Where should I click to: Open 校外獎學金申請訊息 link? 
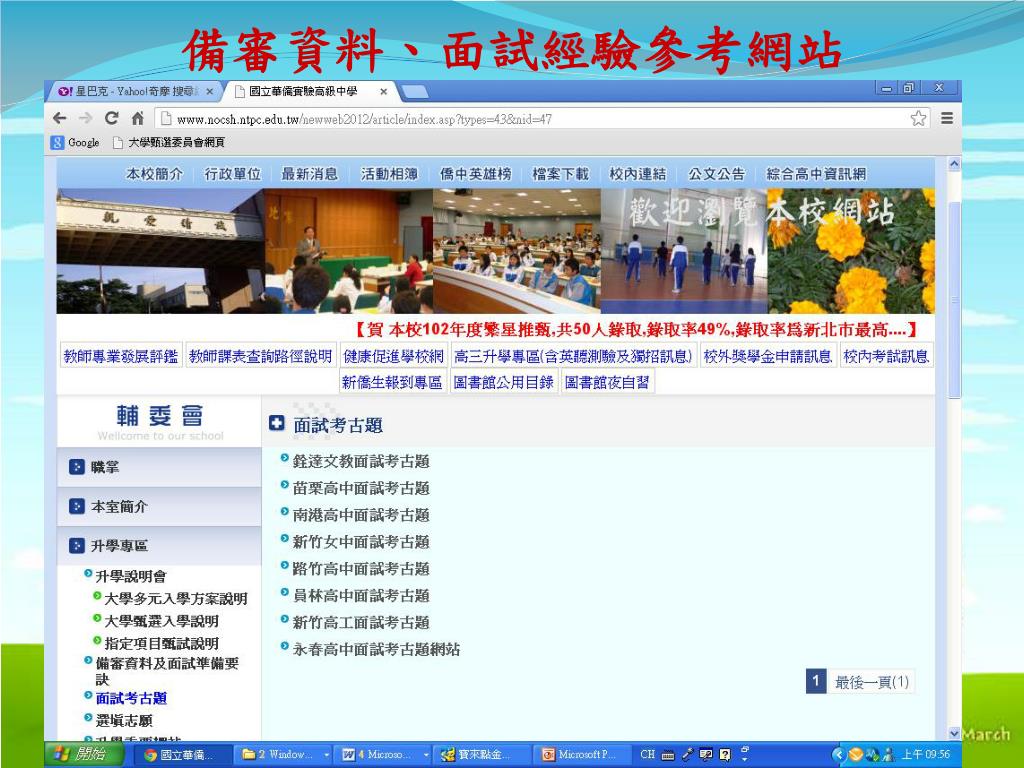pos(768,356)
